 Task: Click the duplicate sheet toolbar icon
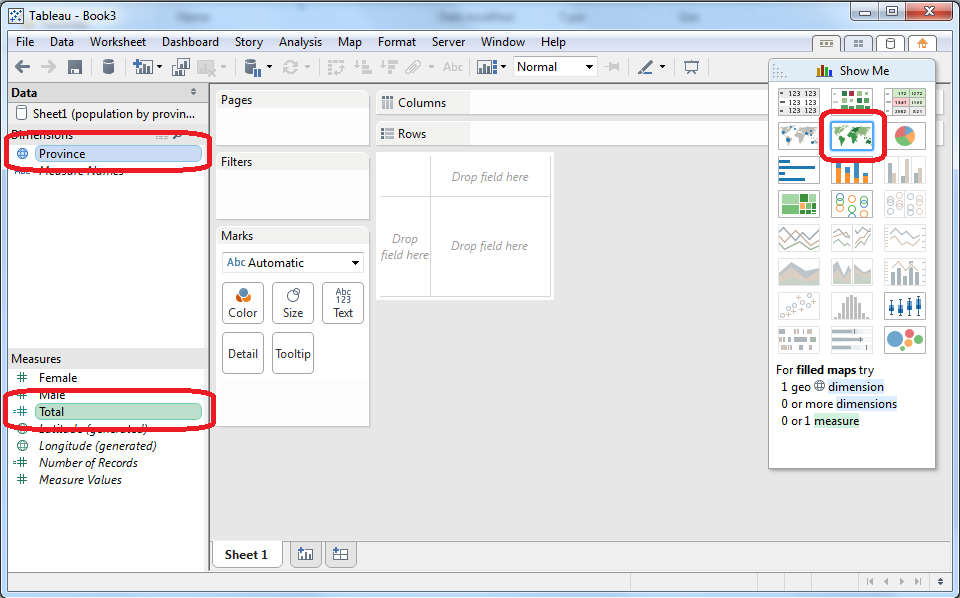click(x=181, y=67)
